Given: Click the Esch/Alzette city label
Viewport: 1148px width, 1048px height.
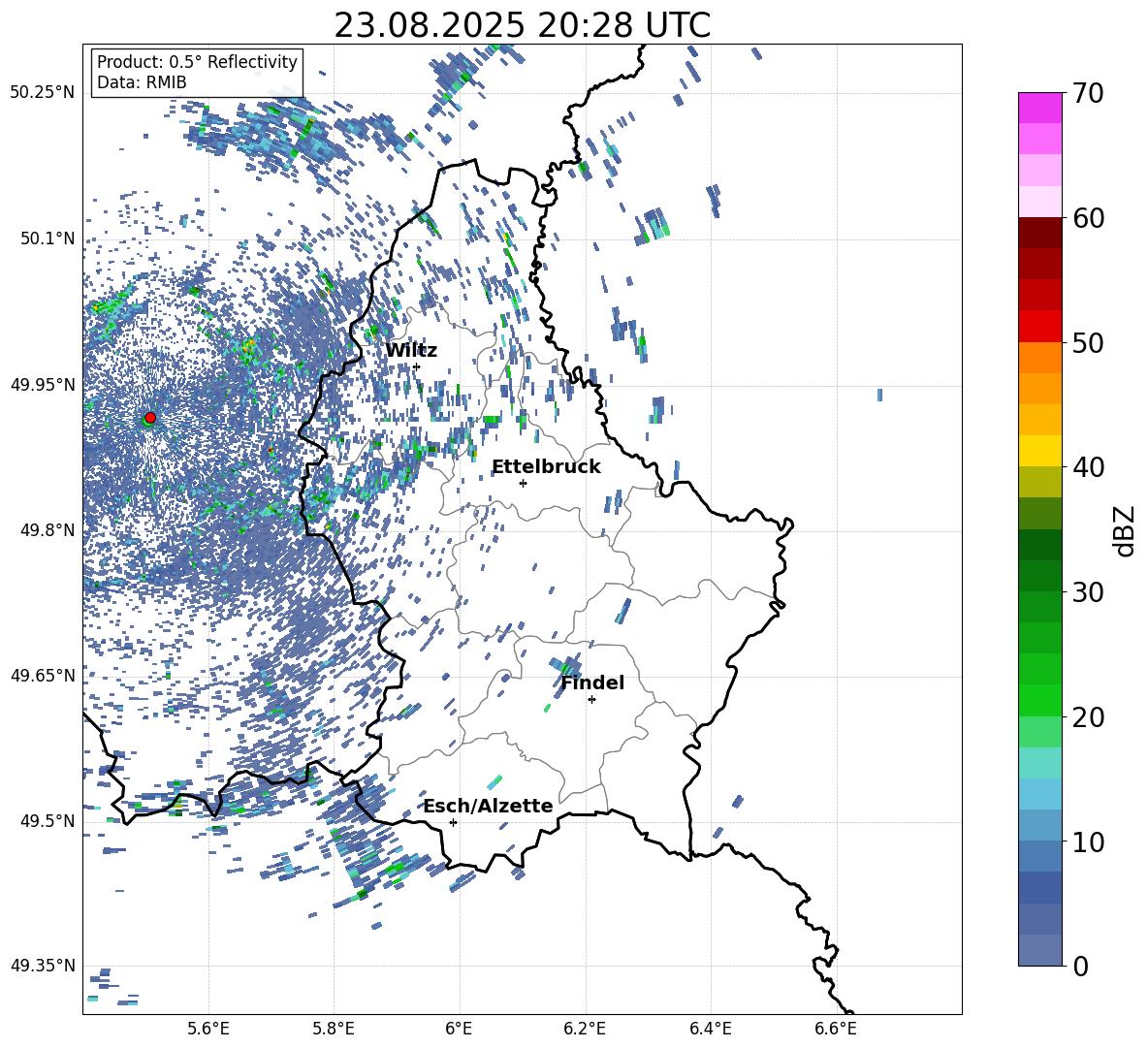Looking at the screenshot, I should pyautogui.click(x=488, y=806).
